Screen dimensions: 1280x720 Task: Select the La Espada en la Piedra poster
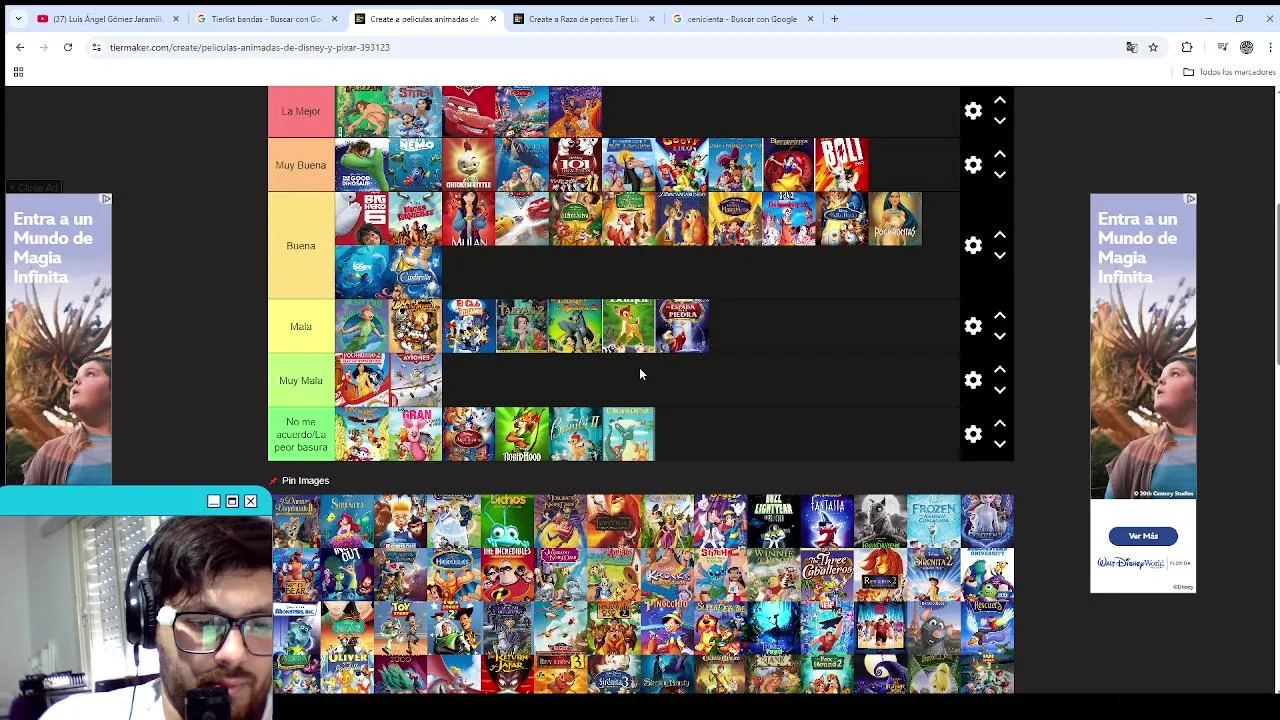pyautogui.click(x=682, y=326)
